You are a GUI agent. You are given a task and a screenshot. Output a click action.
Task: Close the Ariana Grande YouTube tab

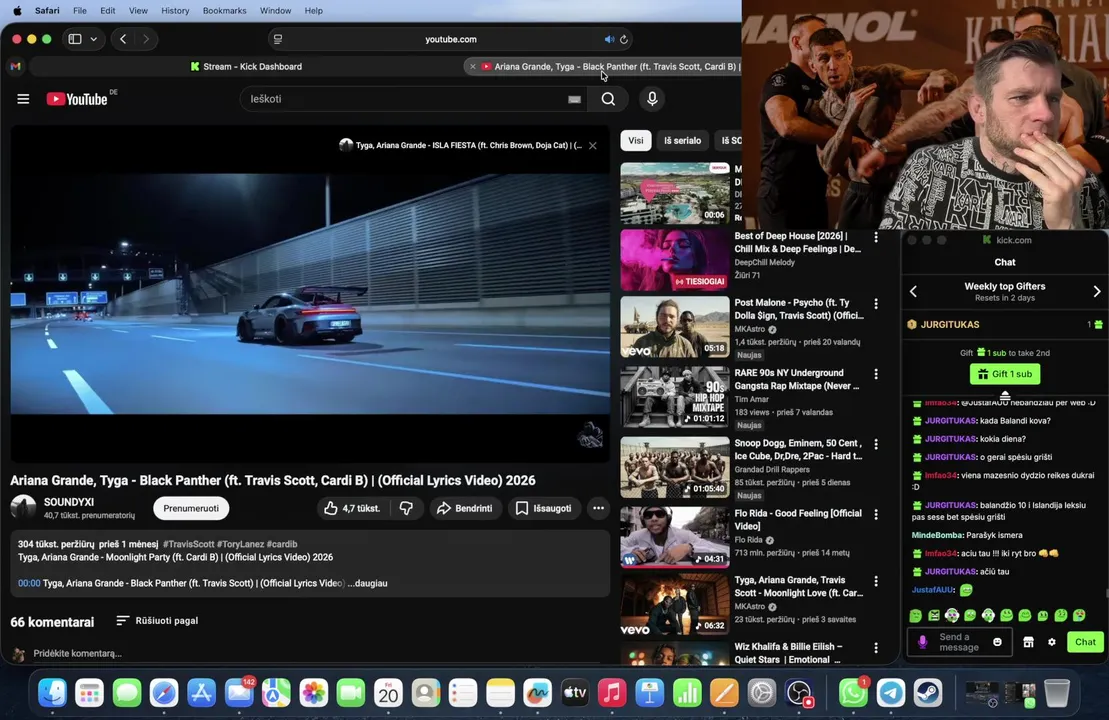pos(473,66)
